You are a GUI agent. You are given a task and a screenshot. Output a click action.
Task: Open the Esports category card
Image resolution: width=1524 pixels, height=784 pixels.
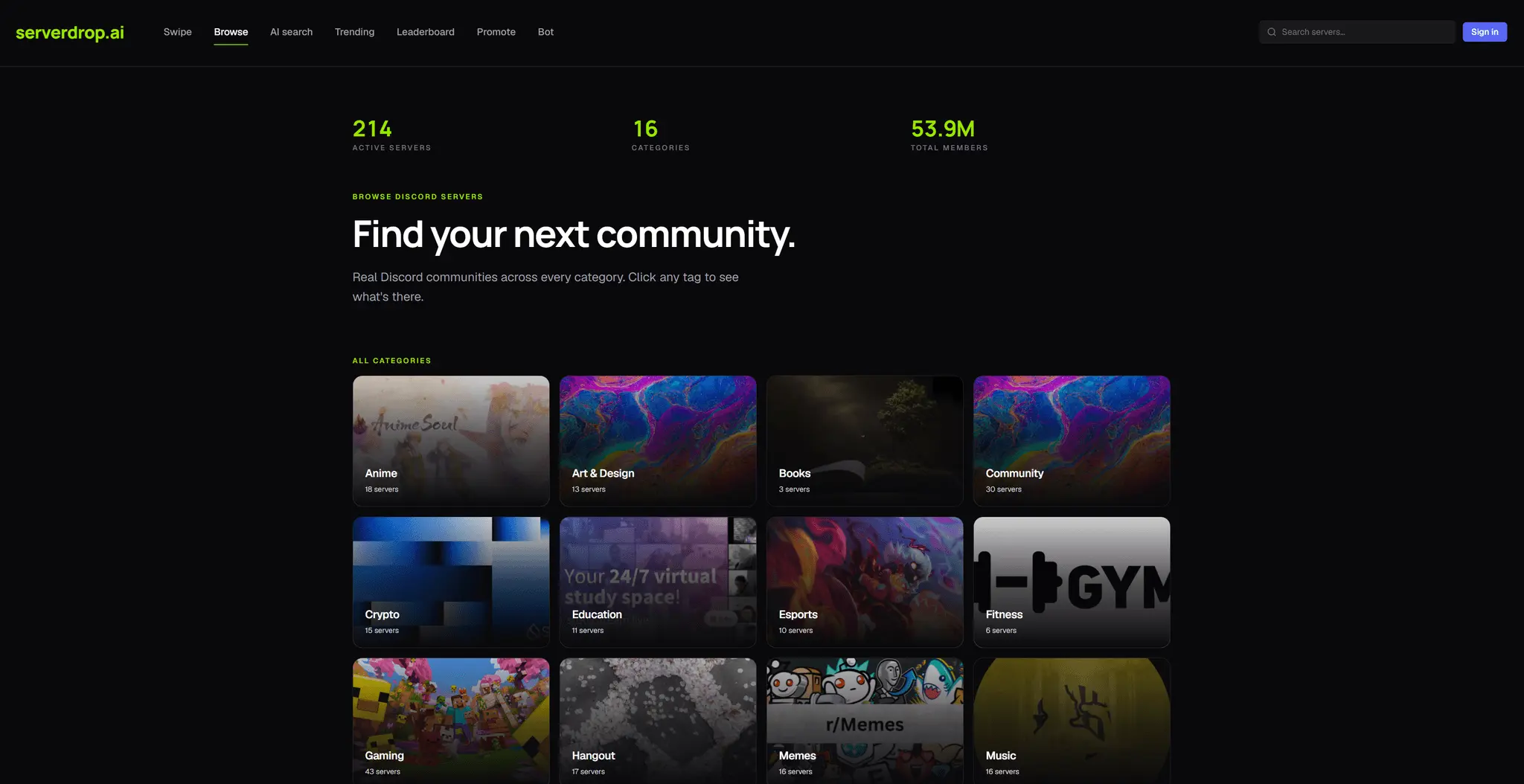click(865, 582)
